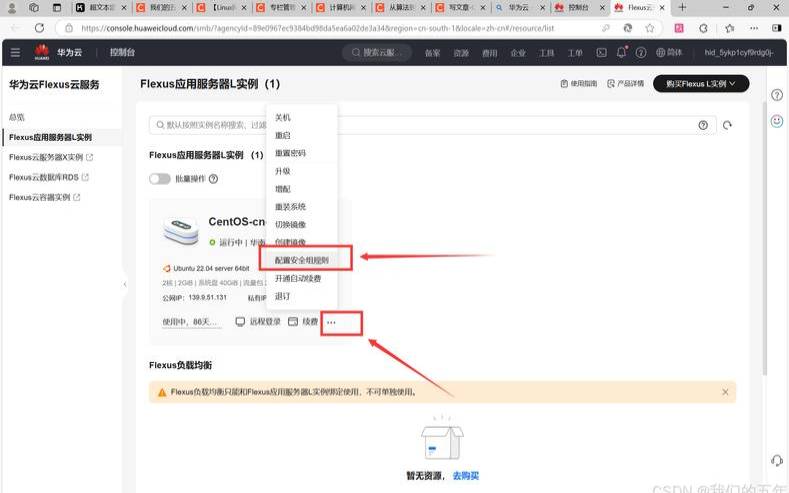Open the 资源 header menu
The width and height of the screenshot is (789, 493).
[x=461, y=52]
